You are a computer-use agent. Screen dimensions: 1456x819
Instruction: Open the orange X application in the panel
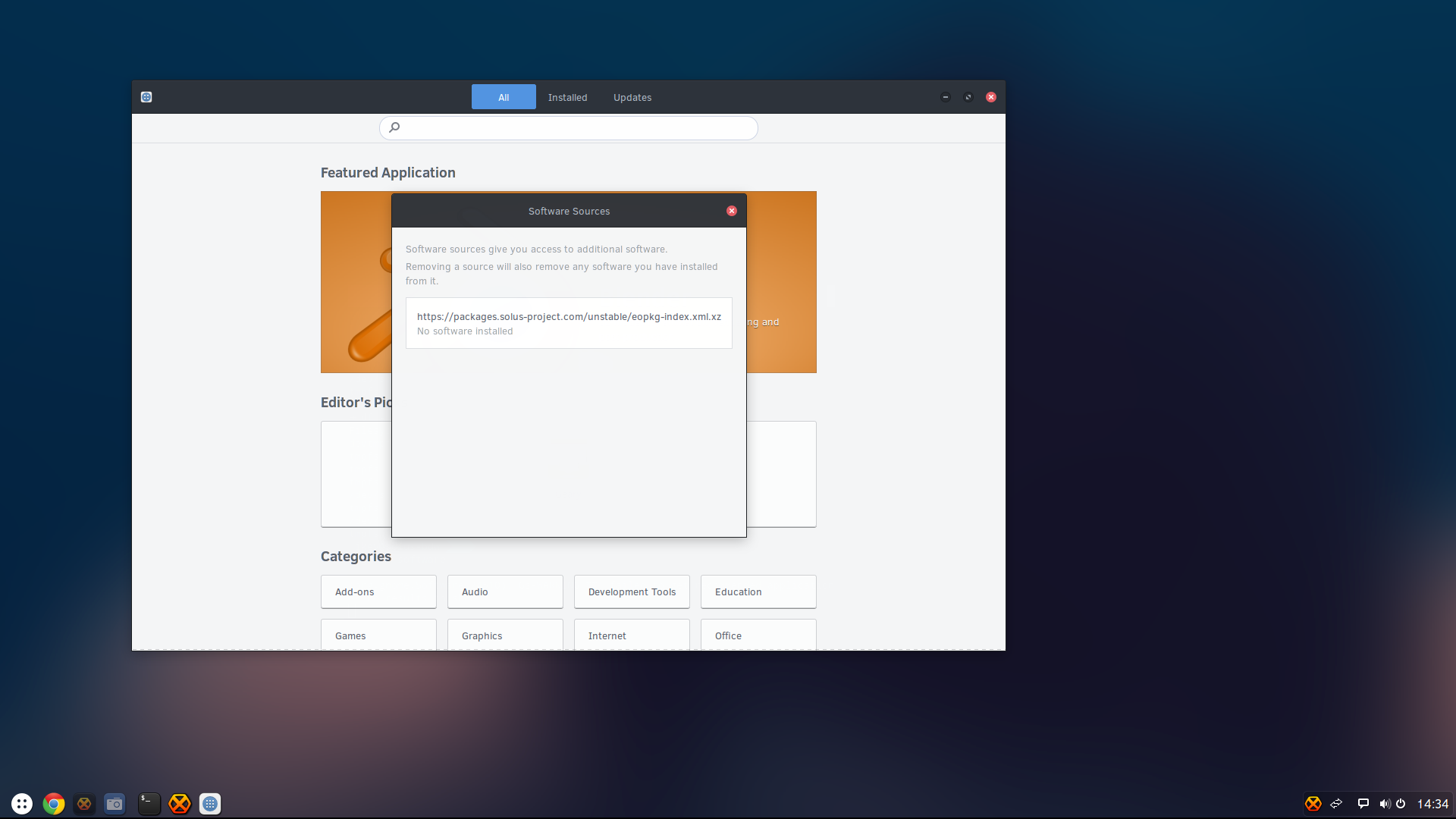point(180,804)
